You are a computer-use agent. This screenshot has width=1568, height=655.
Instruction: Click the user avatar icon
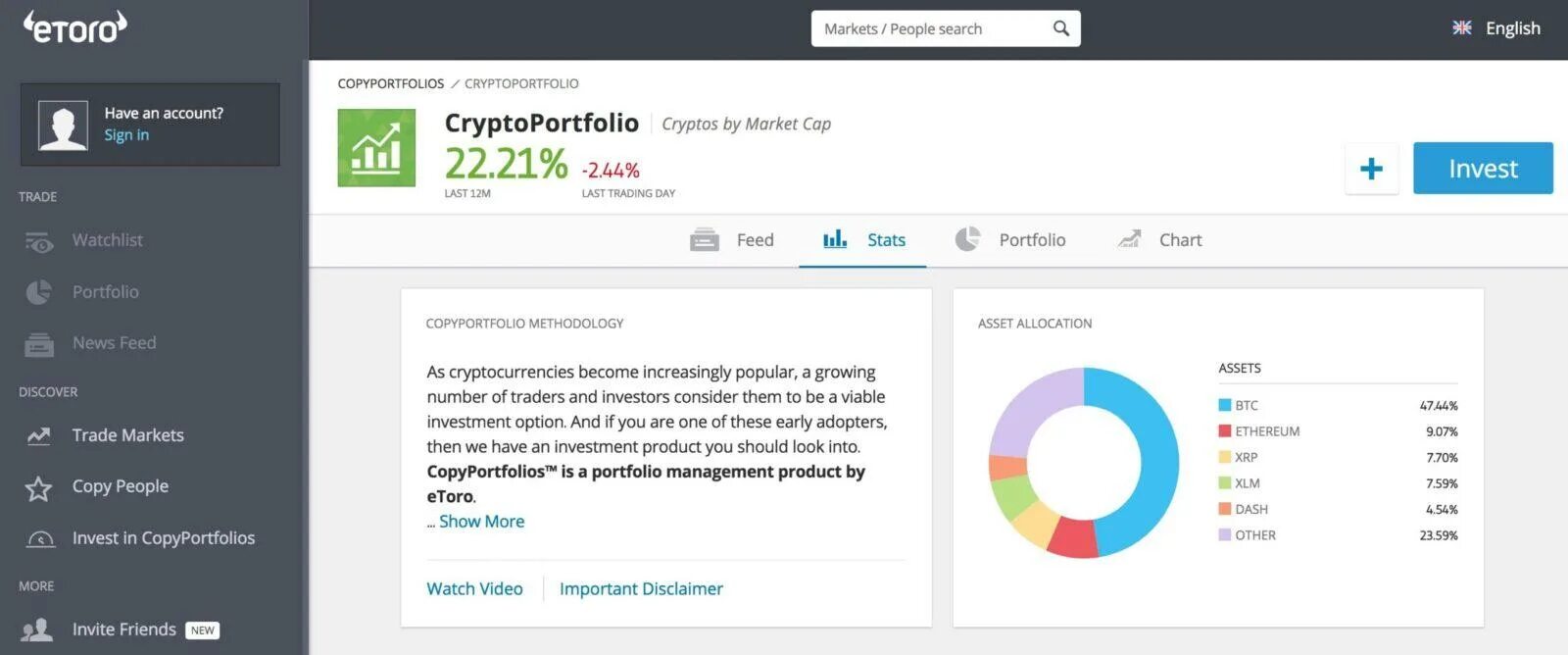point(63,126)
